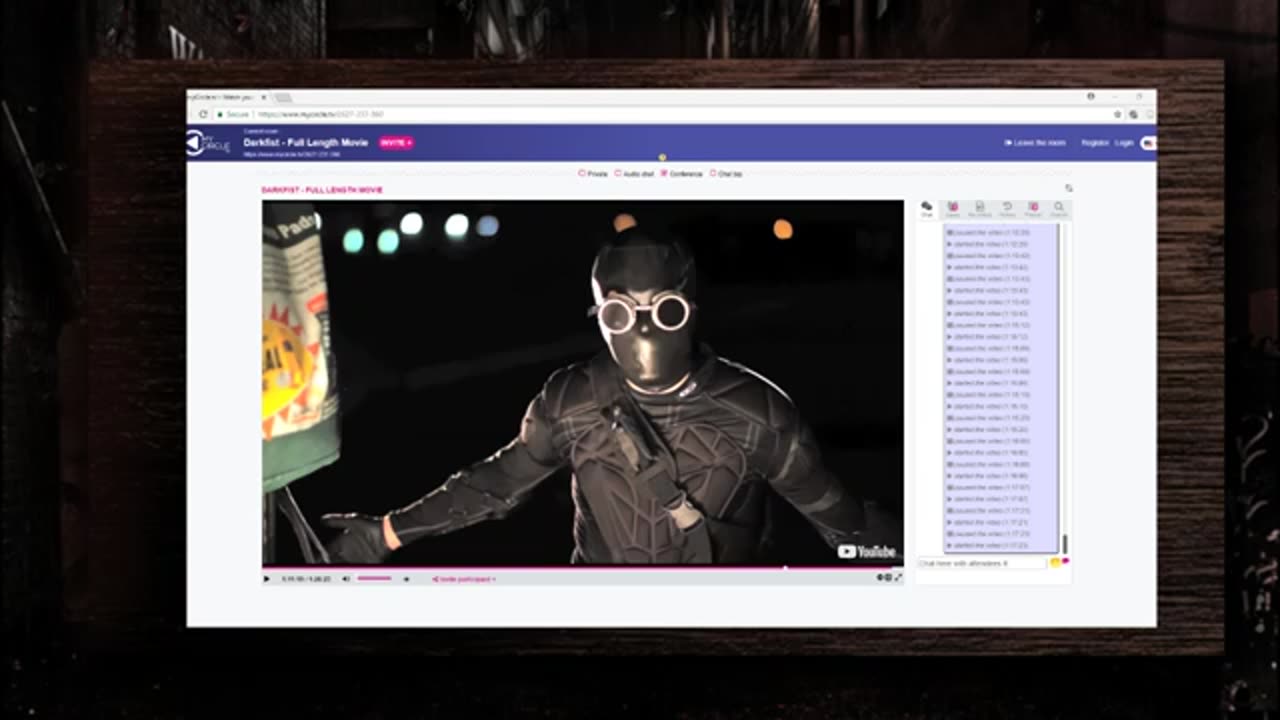Adjust the pink volume slider

tap(374, 578)
